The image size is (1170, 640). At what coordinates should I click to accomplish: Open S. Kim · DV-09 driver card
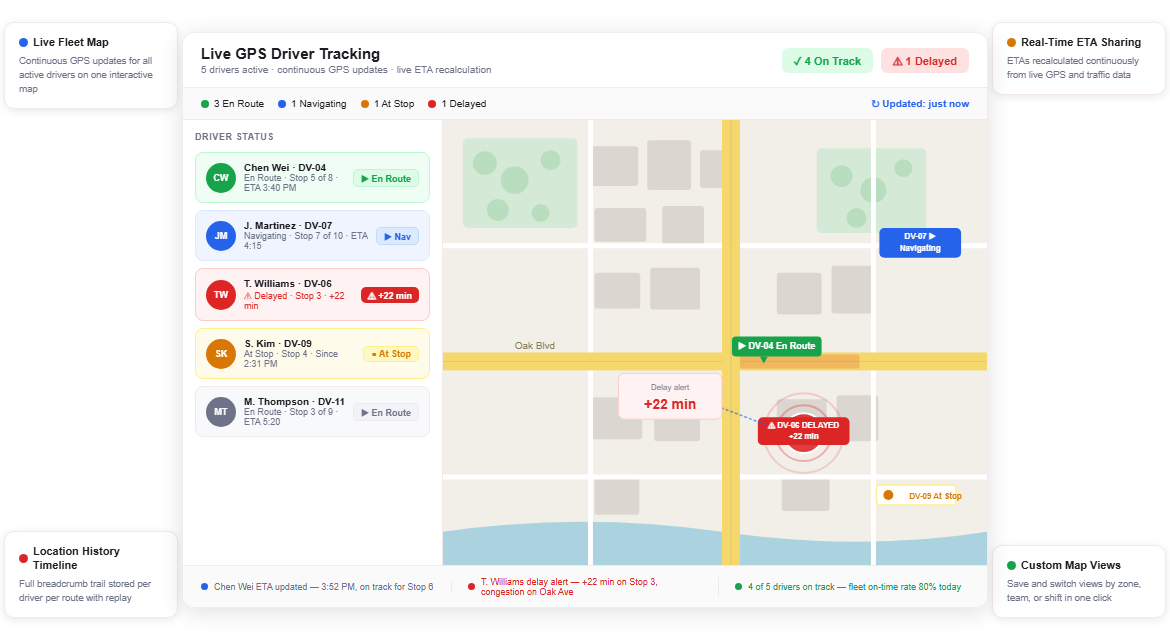(x=312, y=354)
